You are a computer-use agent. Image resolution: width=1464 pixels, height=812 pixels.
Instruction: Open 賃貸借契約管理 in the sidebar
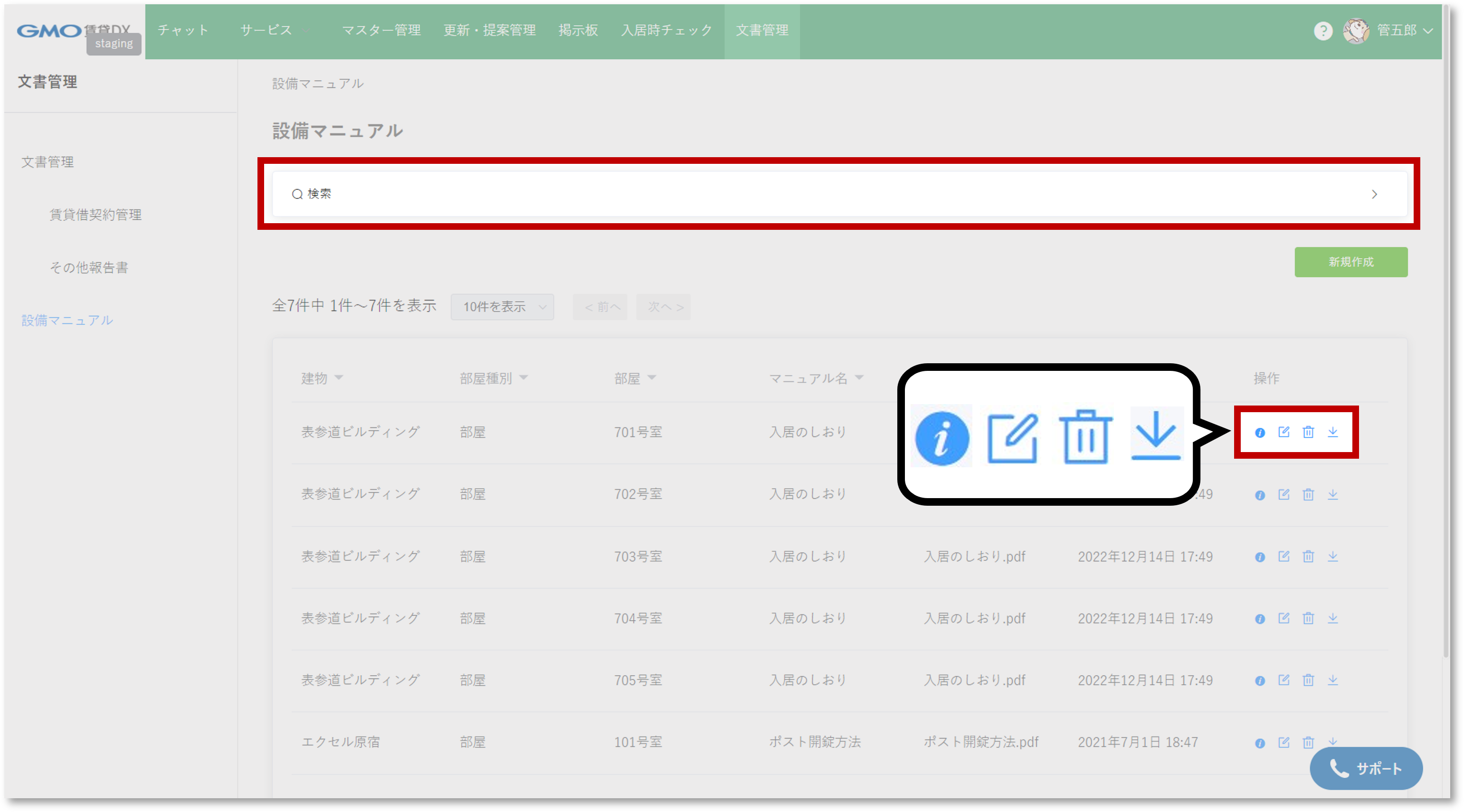pyautogui.click(x=95, y=215)
